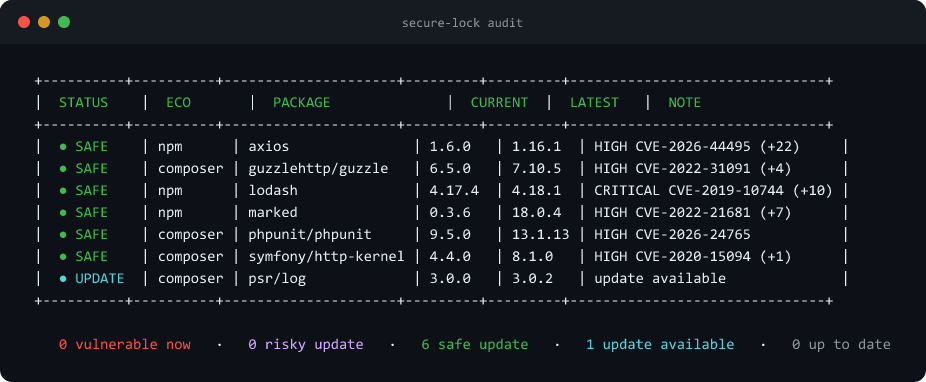Click the current version 4.17.4
926x382 pixels.
coord(454,191)
